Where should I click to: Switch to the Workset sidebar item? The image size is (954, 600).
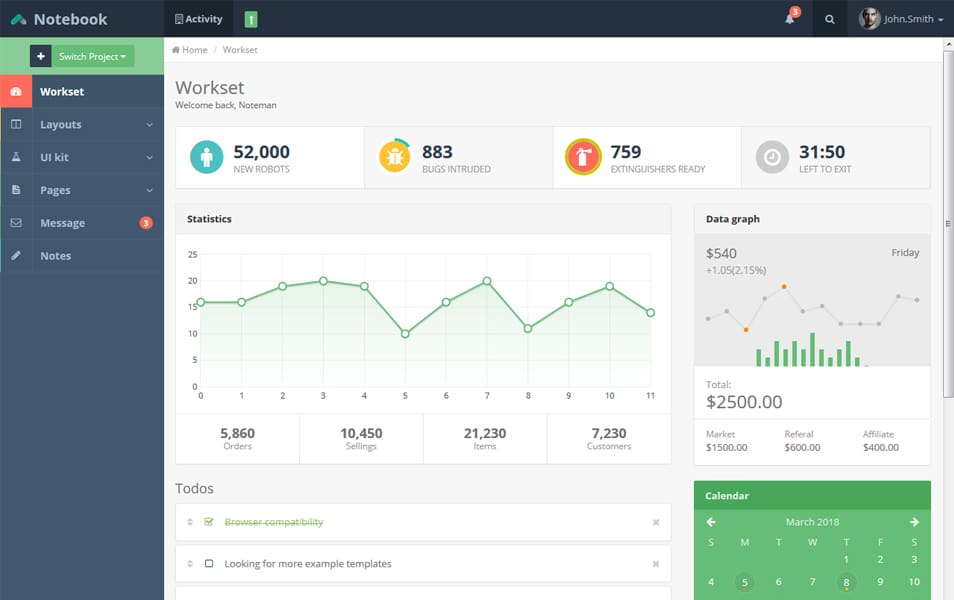(x=63, y=90)
